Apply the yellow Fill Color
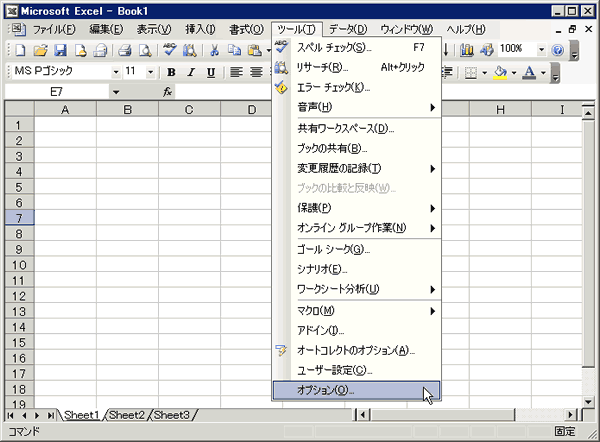Screen dimensions: 600x442 click(x=500, y=72)
